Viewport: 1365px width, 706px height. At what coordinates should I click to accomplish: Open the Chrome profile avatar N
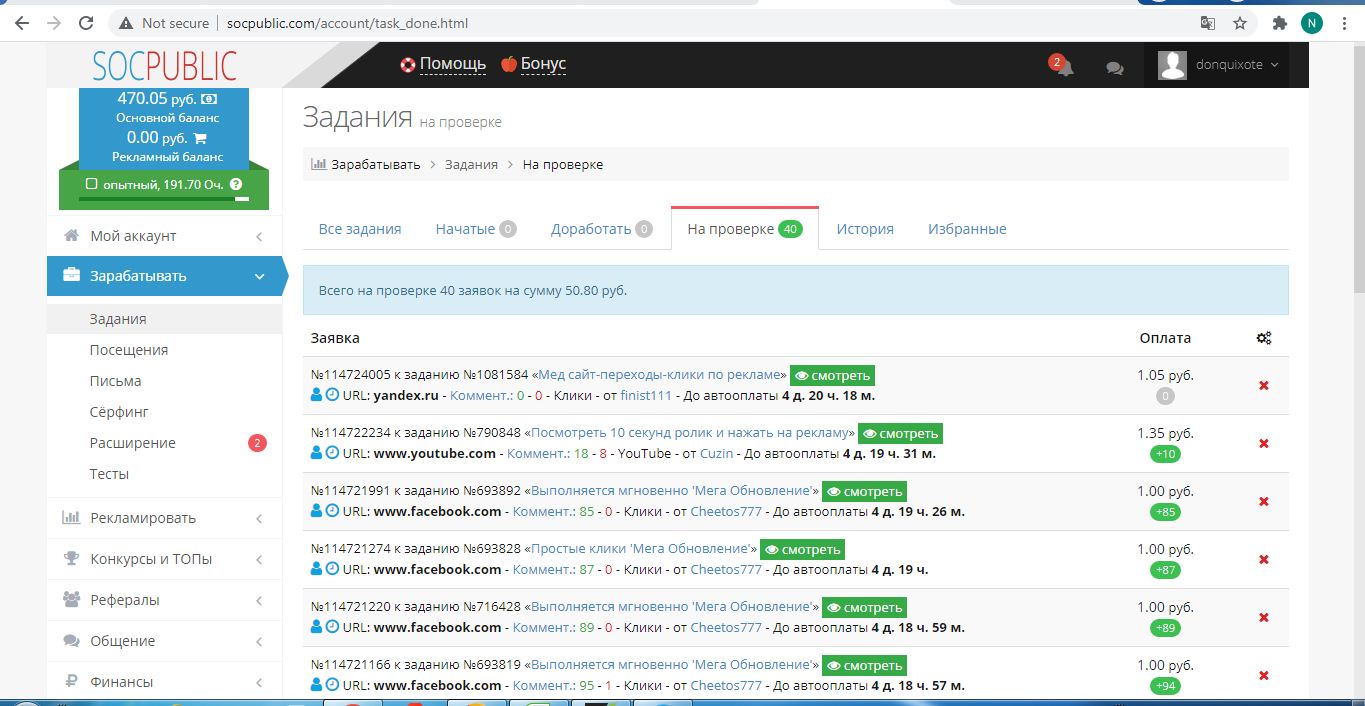tap(1312, 23)
